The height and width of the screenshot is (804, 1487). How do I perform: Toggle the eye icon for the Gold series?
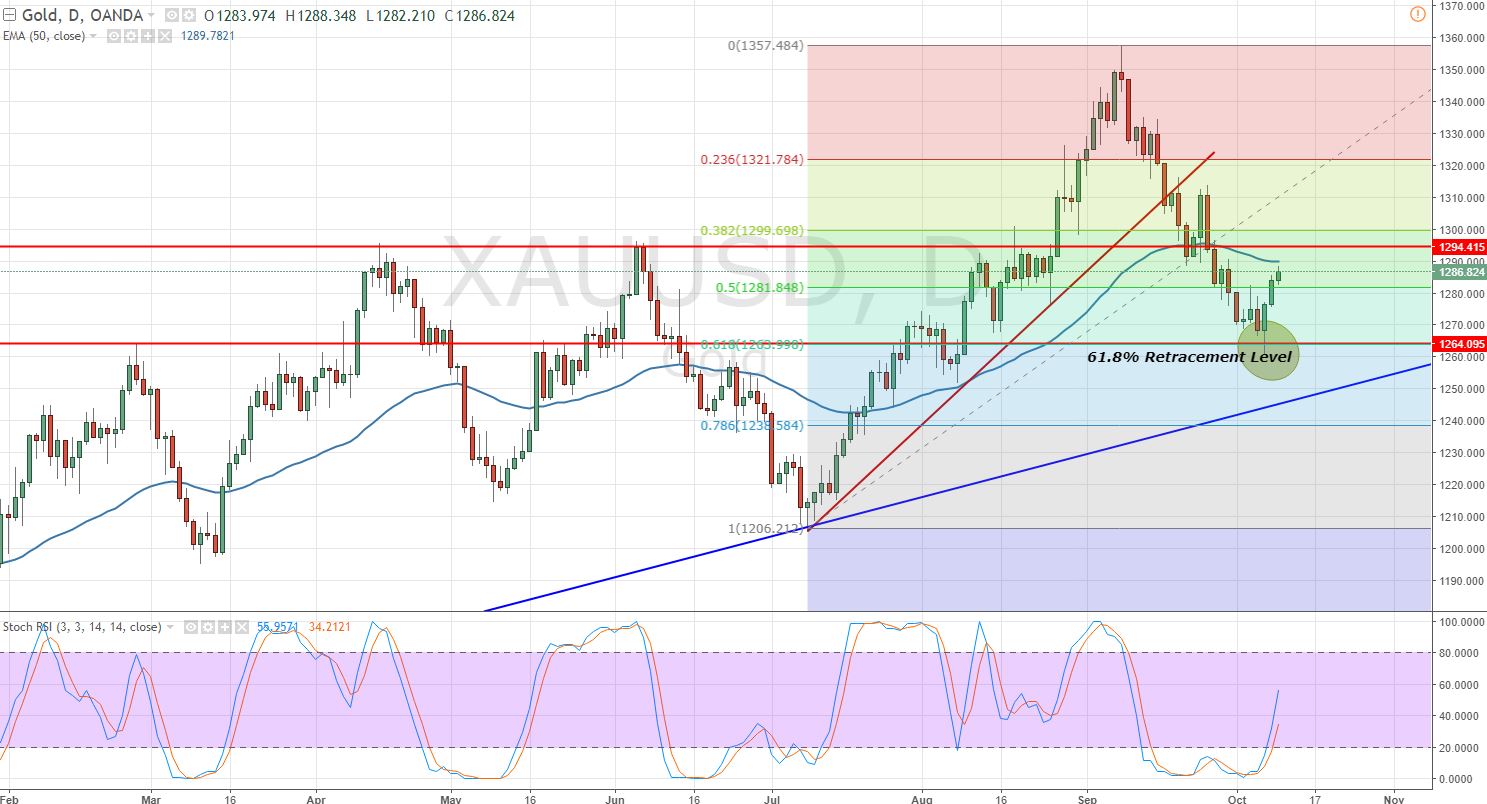[171, 16]
